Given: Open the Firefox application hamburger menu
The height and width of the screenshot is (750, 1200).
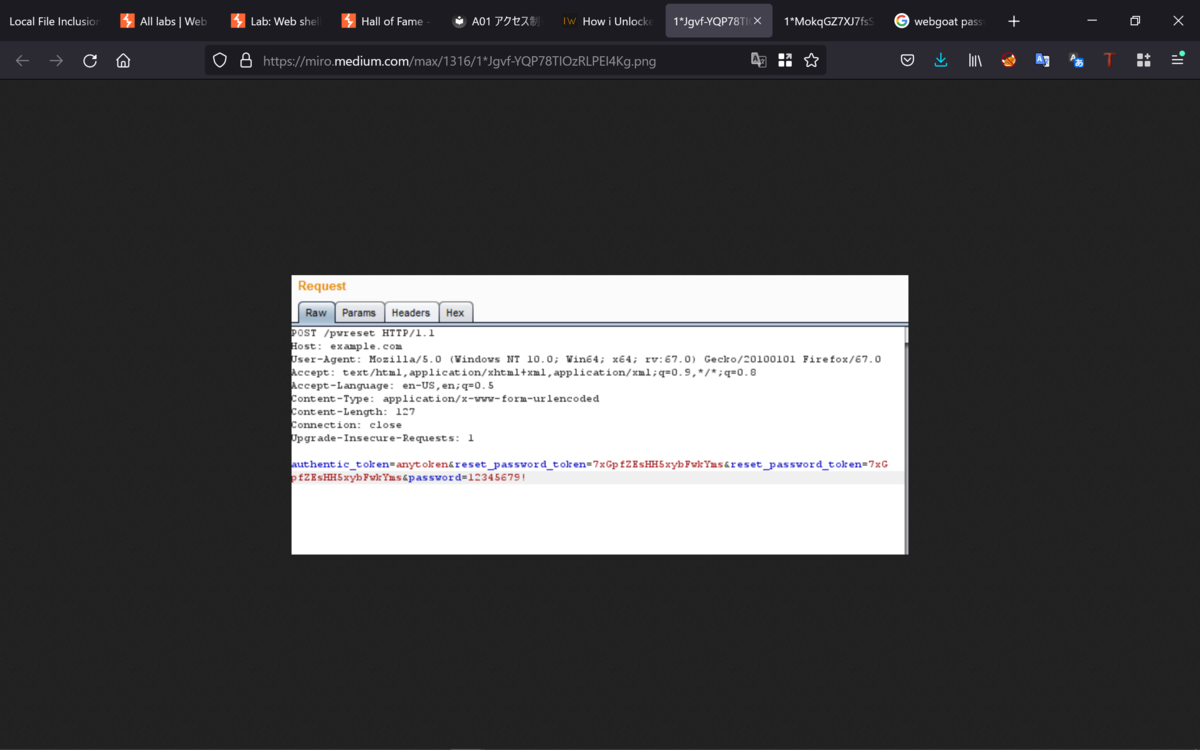Looking at the screenshot, I should [1177, 61].
